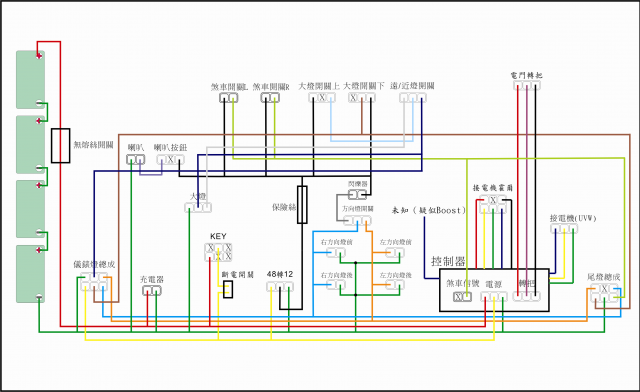640x392 pixels.
Task: Click the 電源 label inside controller
Action: point(493,284)
